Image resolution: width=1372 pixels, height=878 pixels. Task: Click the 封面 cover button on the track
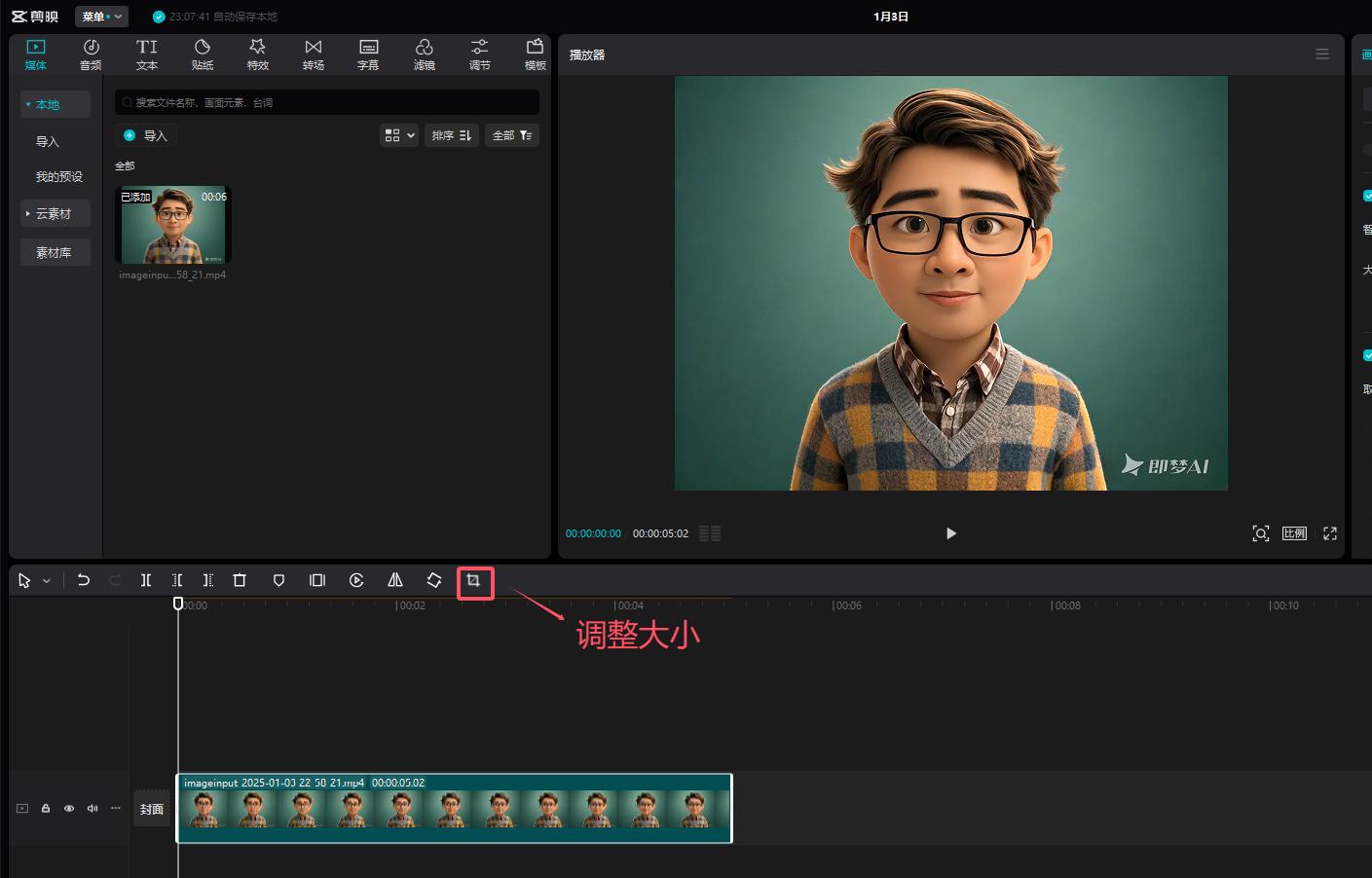151,809
